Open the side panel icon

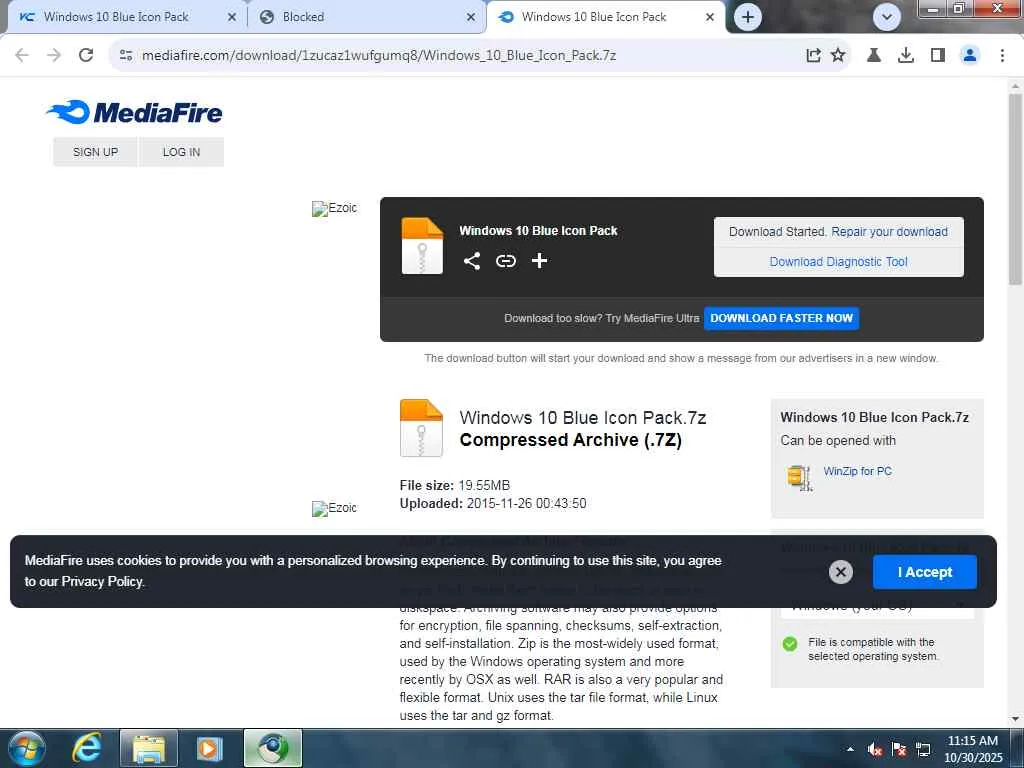coord(938,56)
